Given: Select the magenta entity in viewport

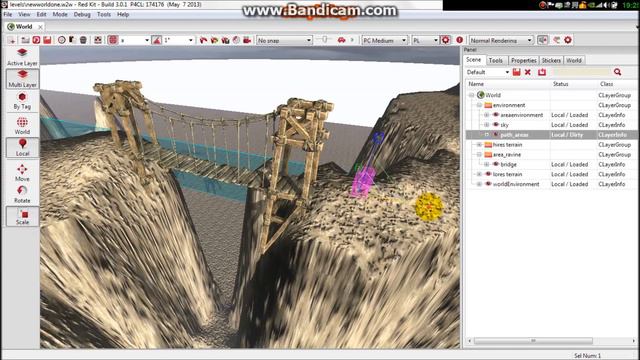Looking at the screenshot, I should click(x=363, y=182).
